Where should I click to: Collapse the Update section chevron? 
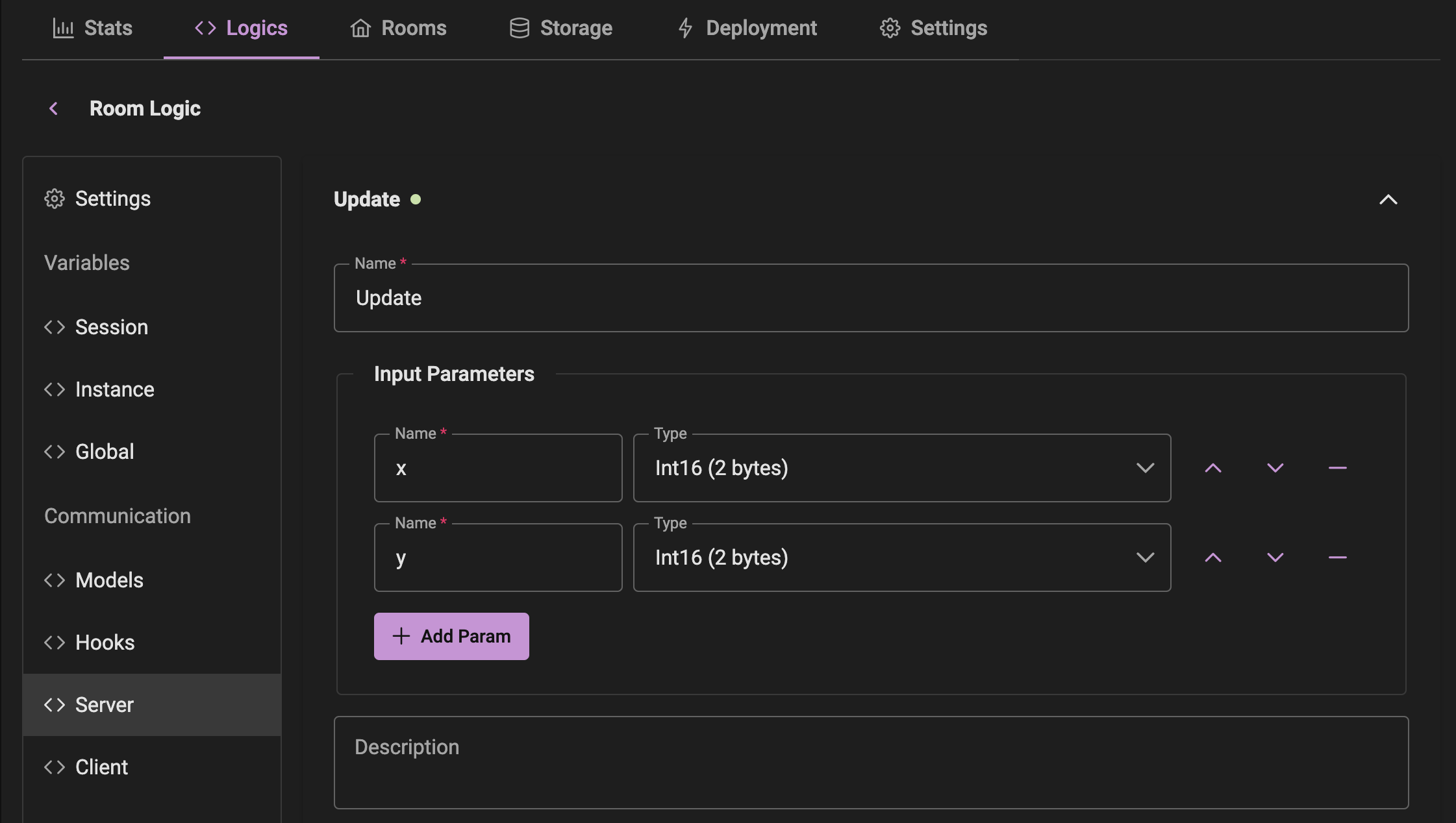click(x=1388, y=199)
